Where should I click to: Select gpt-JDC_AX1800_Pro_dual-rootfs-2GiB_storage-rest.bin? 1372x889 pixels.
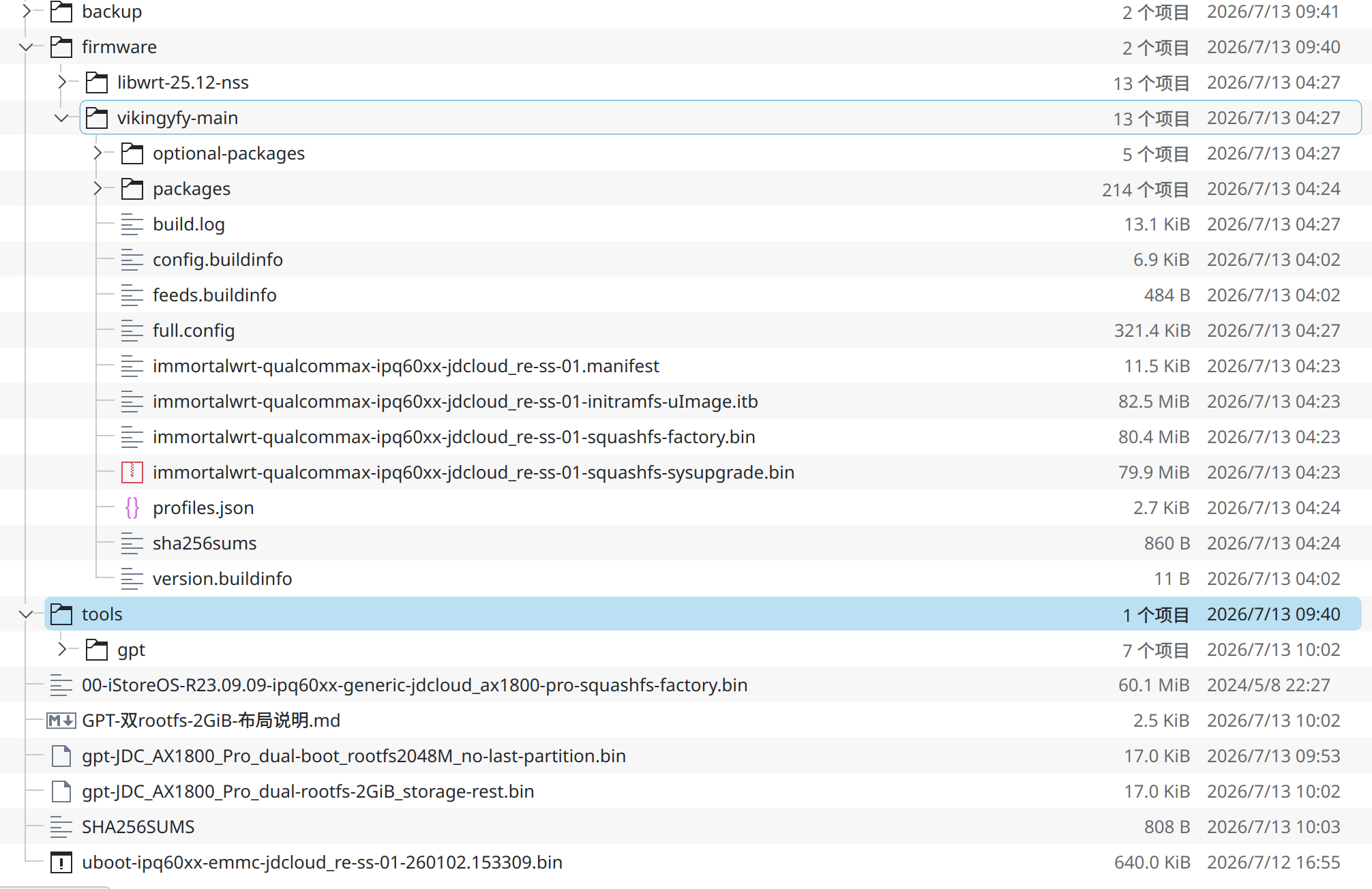pos(308,792)
